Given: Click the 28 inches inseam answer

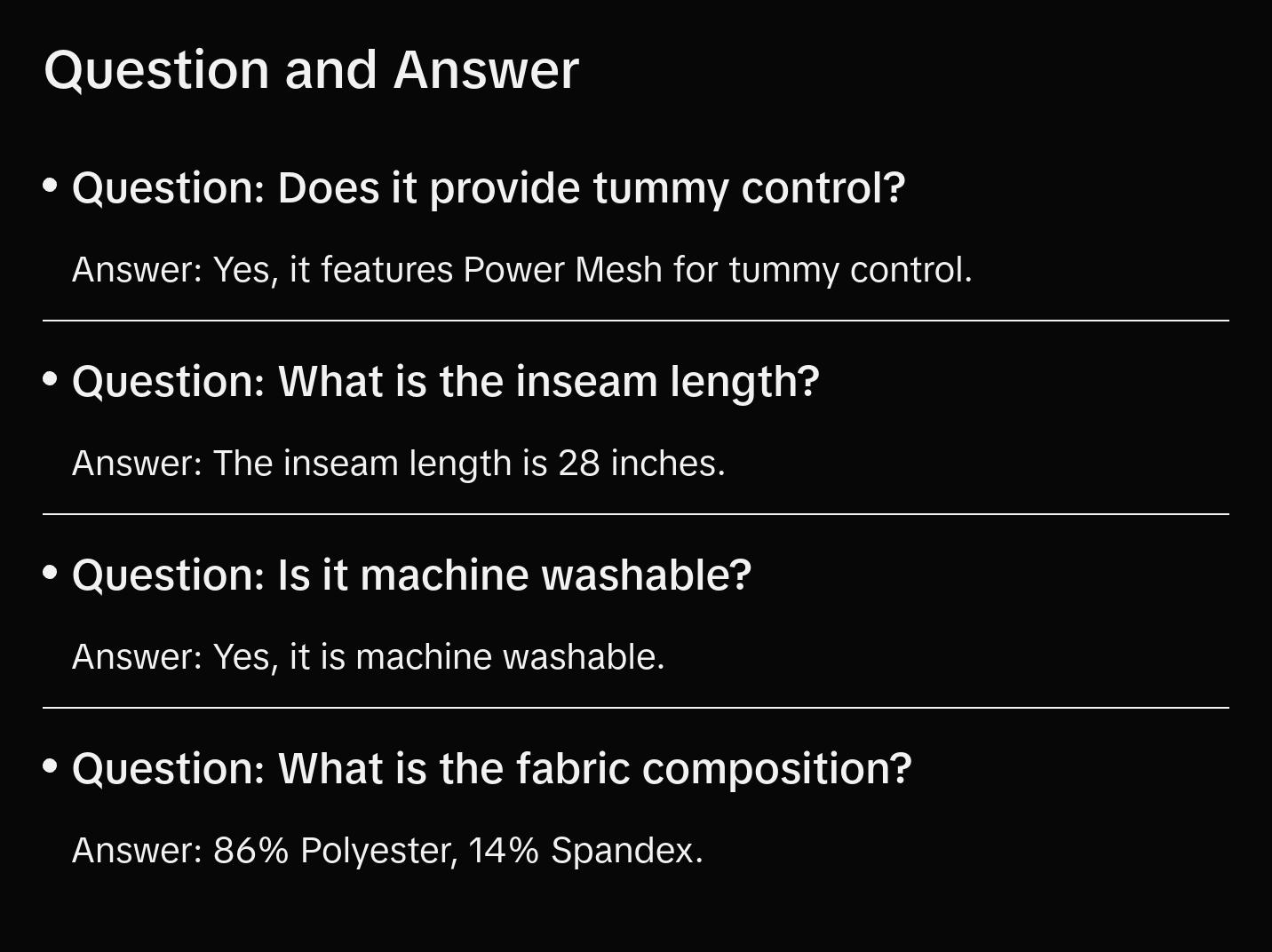Looking at the screenshot, I should coord(398,464).
